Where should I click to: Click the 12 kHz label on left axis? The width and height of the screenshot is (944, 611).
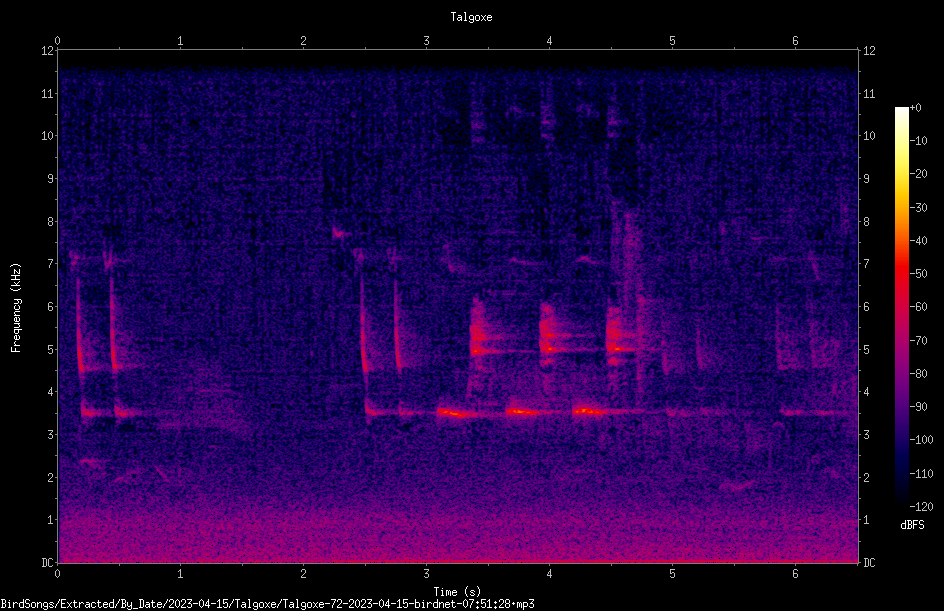pyautogui.click(x=48, y=51)
